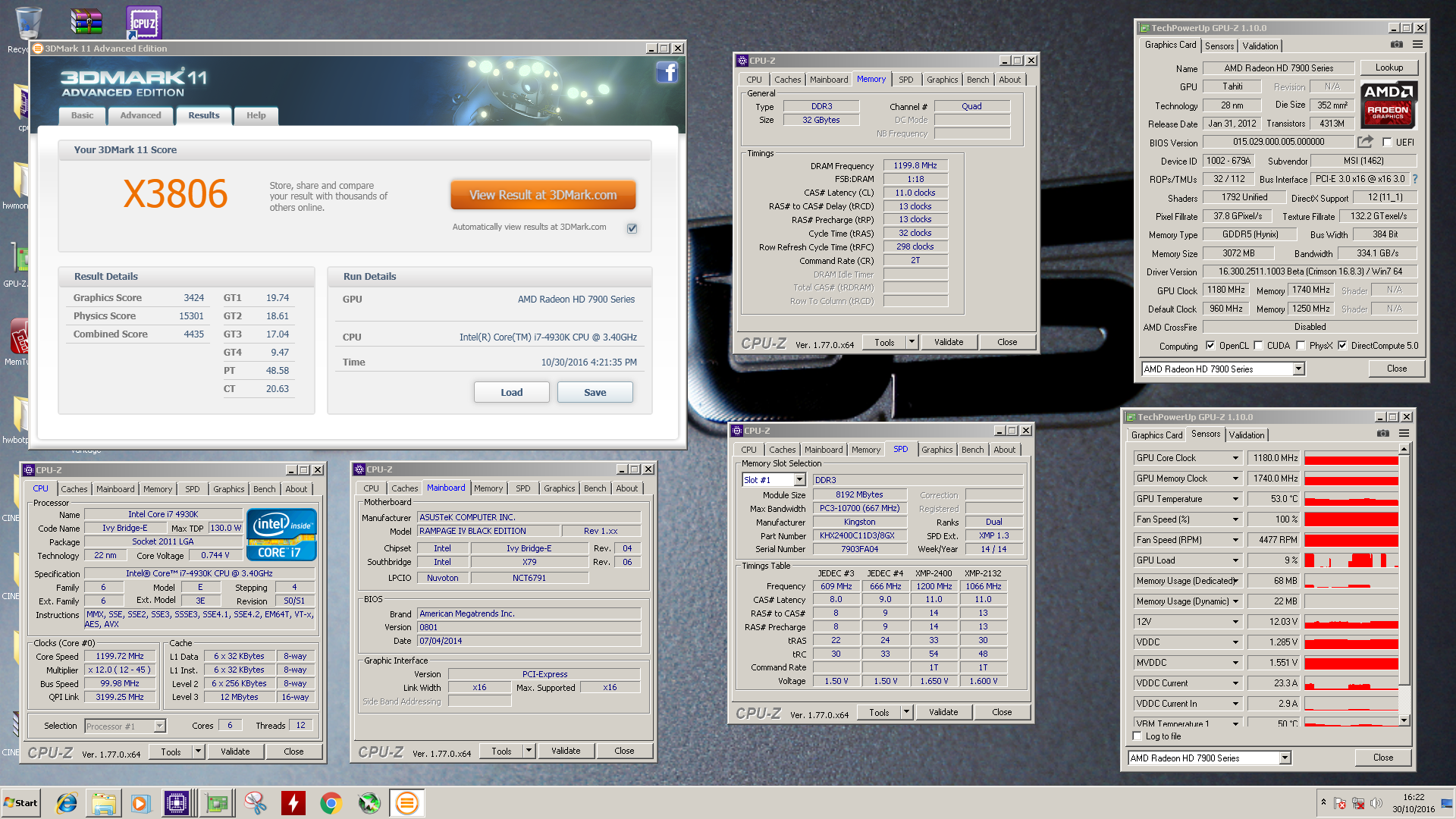Toggle the CUDA computing checkbox
This screenshot has width=1456, height=819.
1258,346
